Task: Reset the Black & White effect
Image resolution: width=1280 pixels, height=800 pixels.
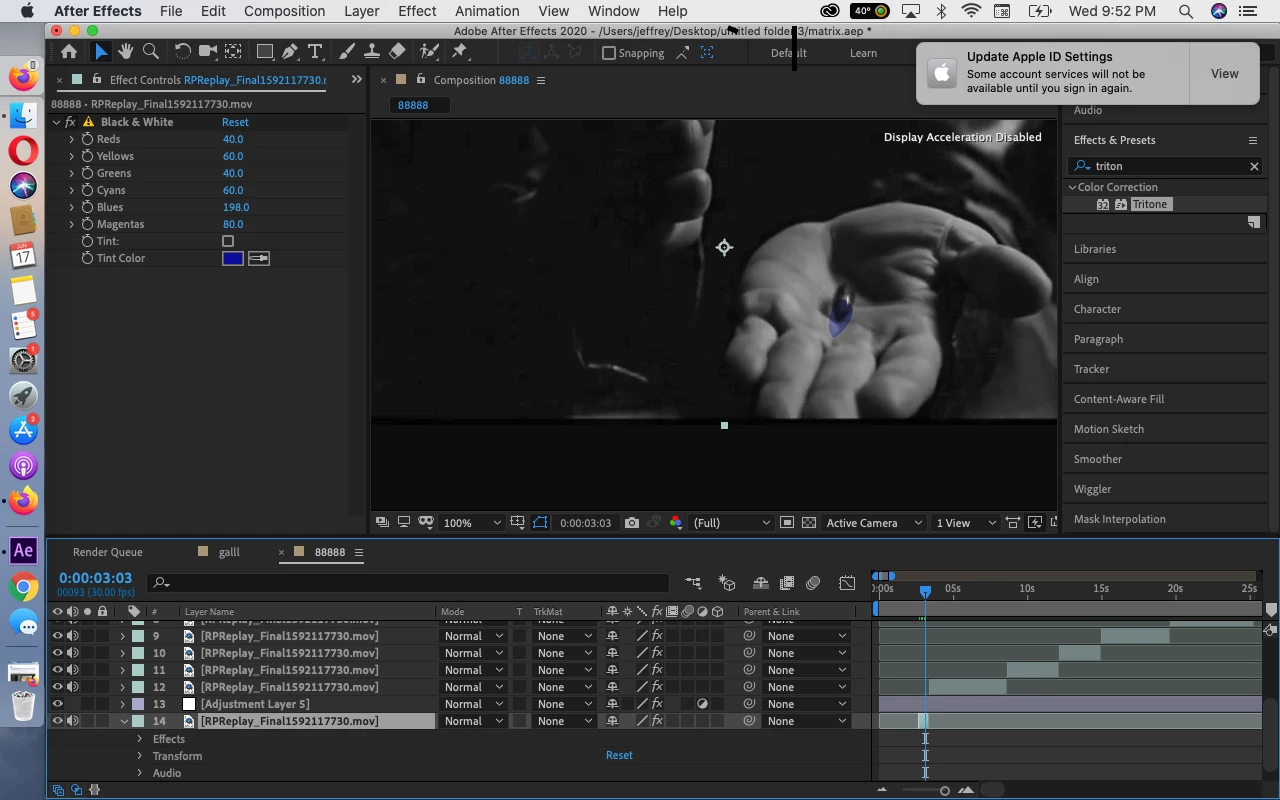Action: coord(235,122)
